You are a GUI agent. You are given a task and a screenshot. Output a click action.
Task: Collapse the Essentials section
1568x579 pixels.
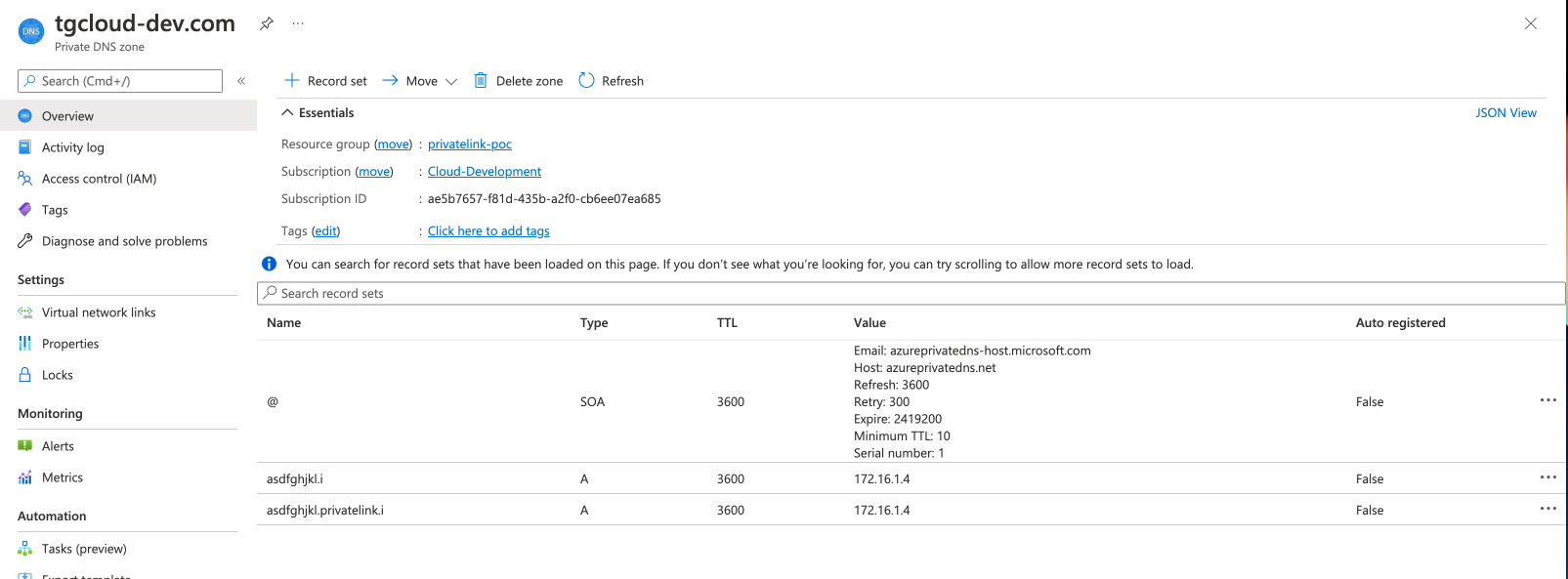(x=288, y=113)
